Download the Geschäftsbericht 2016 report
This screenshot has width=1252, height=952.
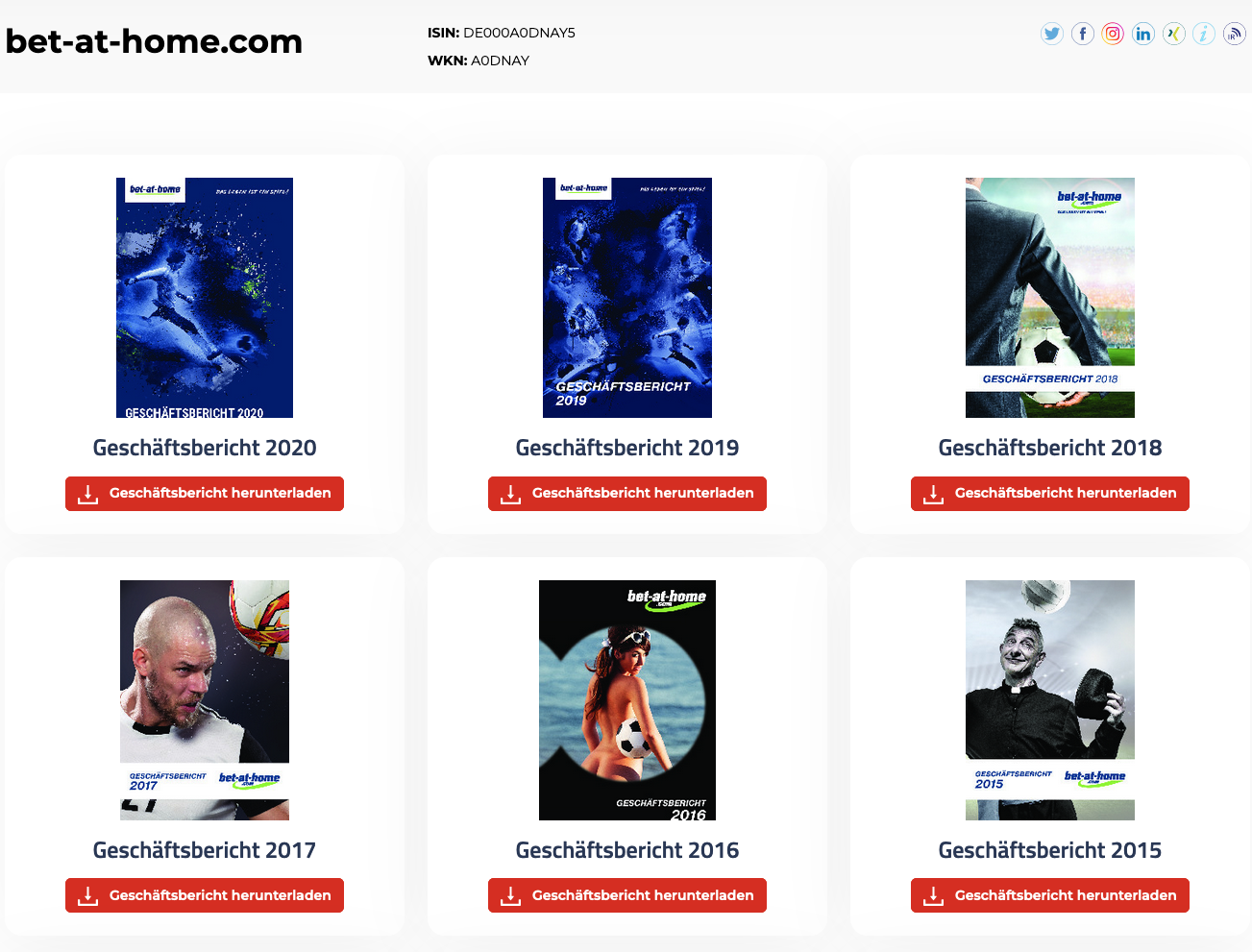(627, 895)
